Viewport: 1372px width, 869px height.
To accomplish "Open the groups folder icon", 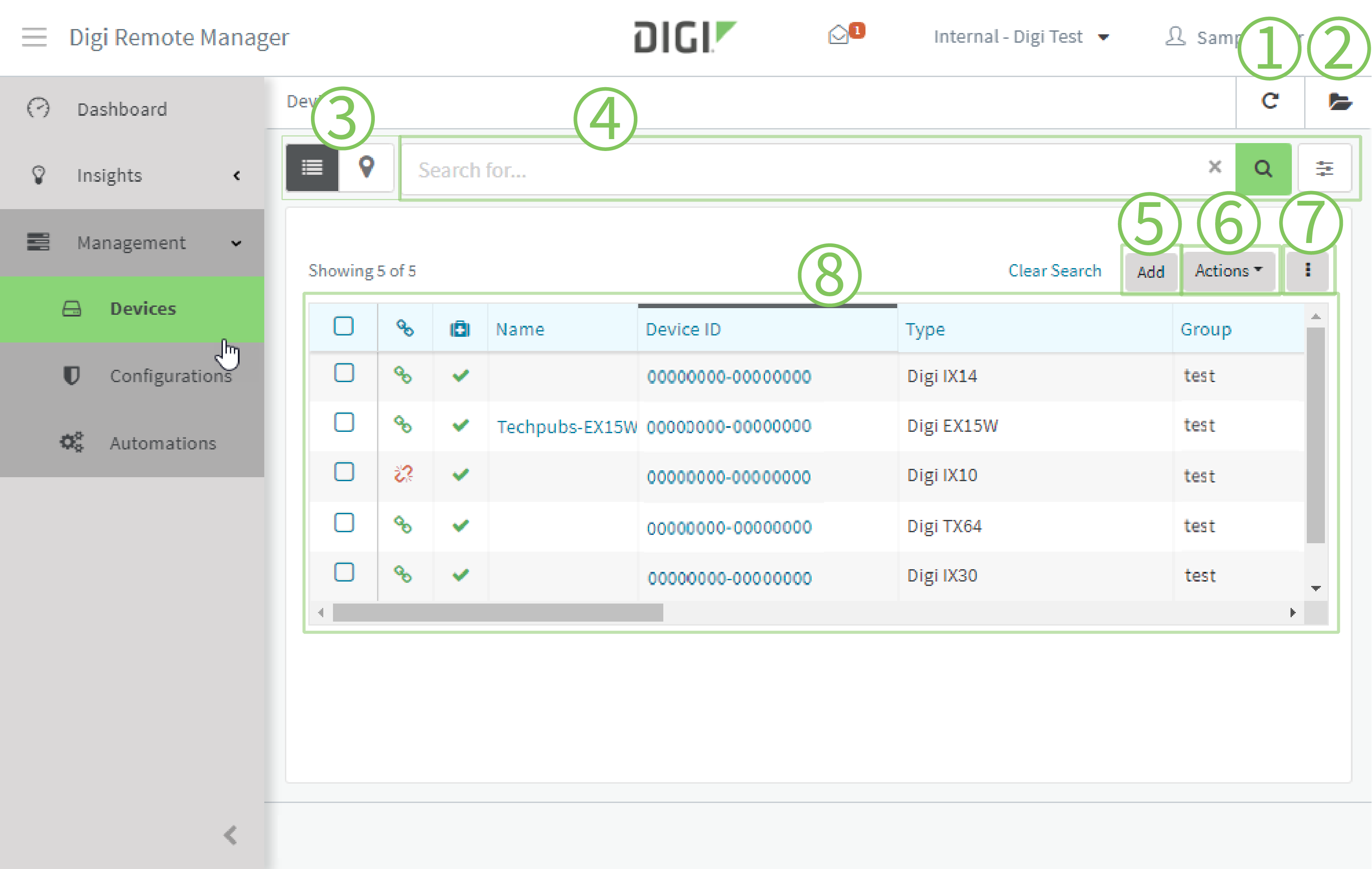I will point(1339,102).
